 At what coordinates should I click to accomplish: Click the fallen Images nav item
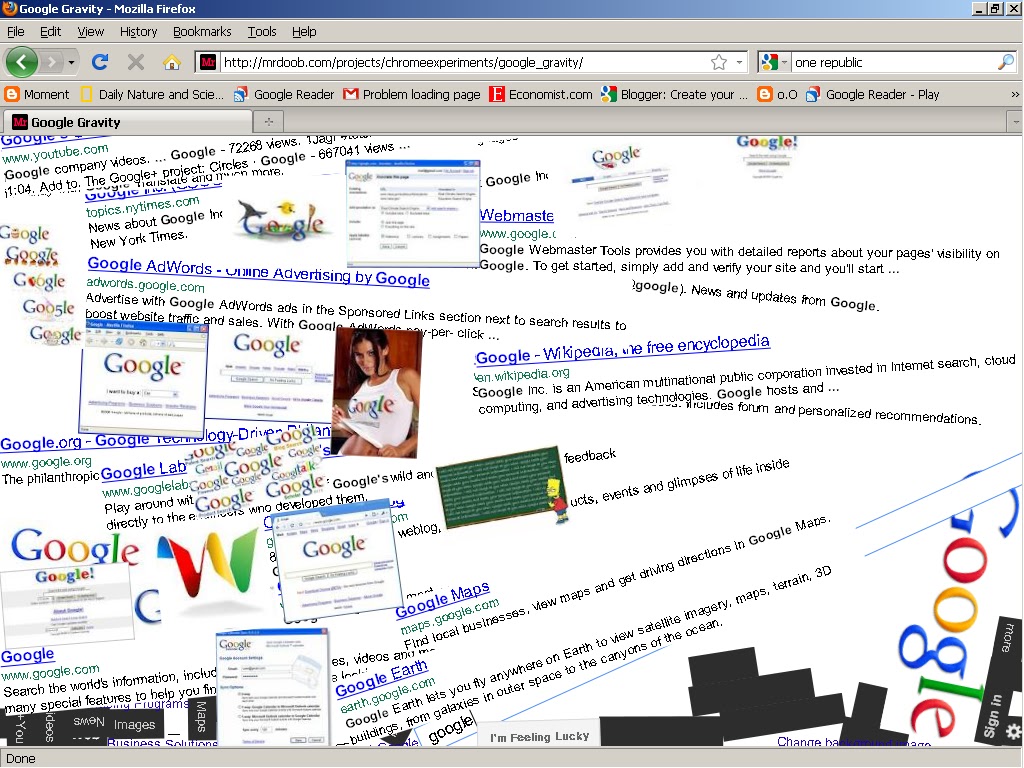click(135, 724)
